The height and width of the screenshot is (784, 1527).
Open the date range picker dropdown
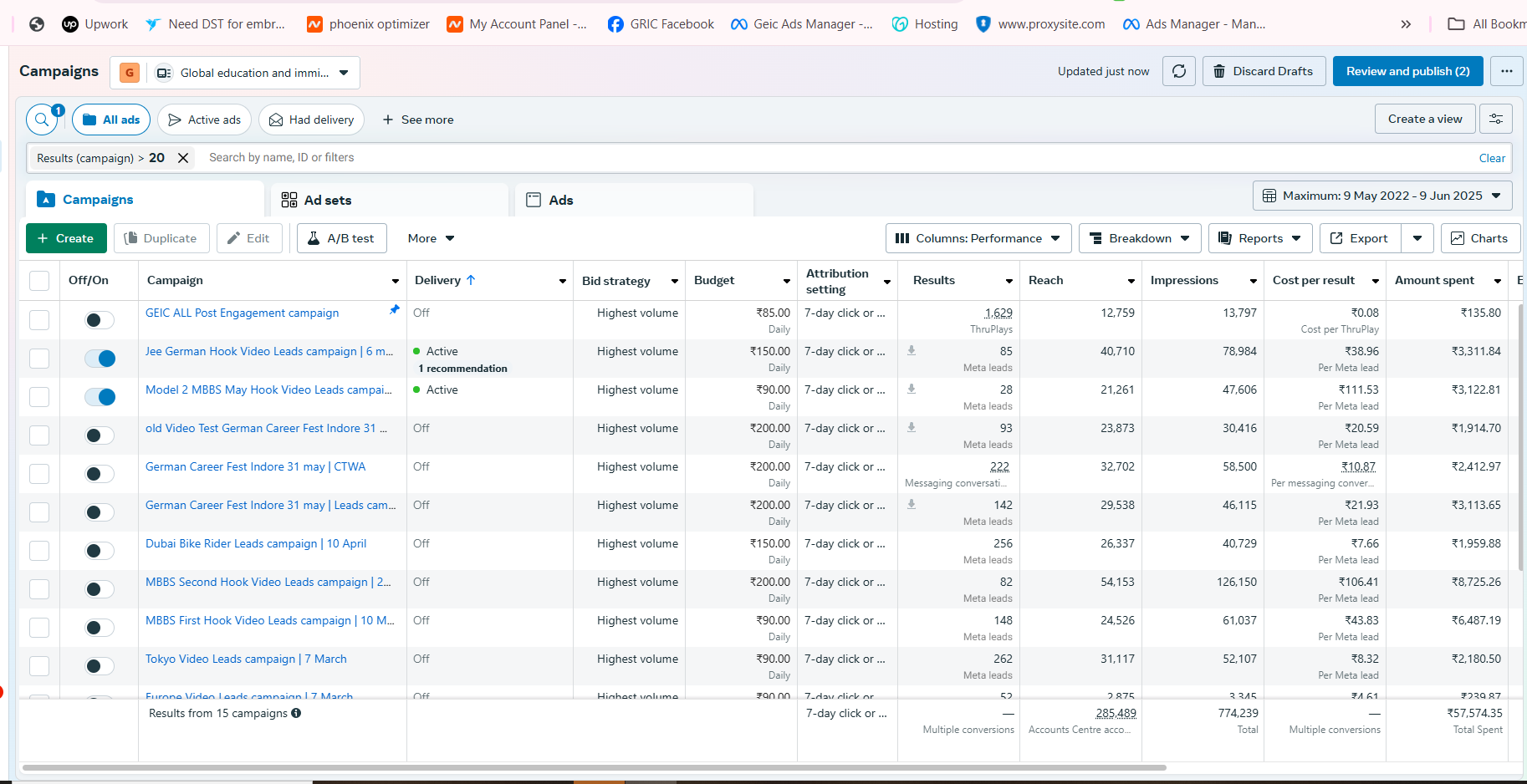point(1382,196)
